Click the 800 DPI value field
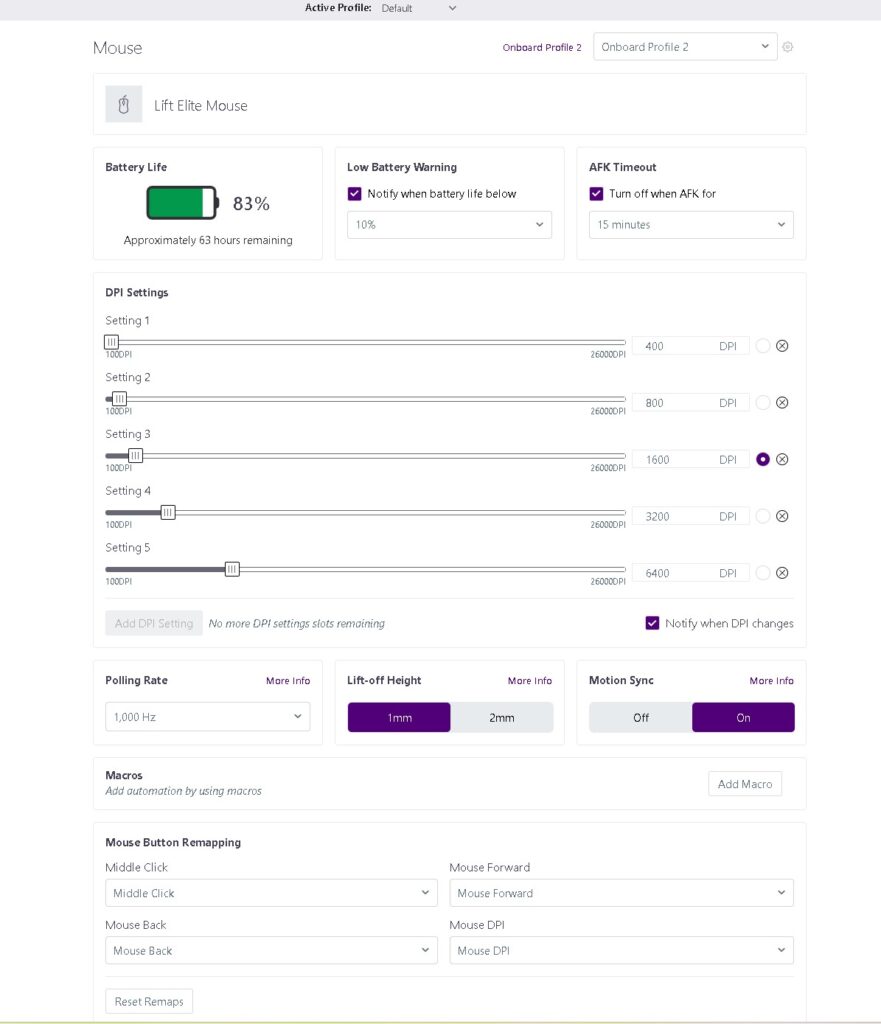This screenshot has width=881, height=1024. click(x=690, y=403)
